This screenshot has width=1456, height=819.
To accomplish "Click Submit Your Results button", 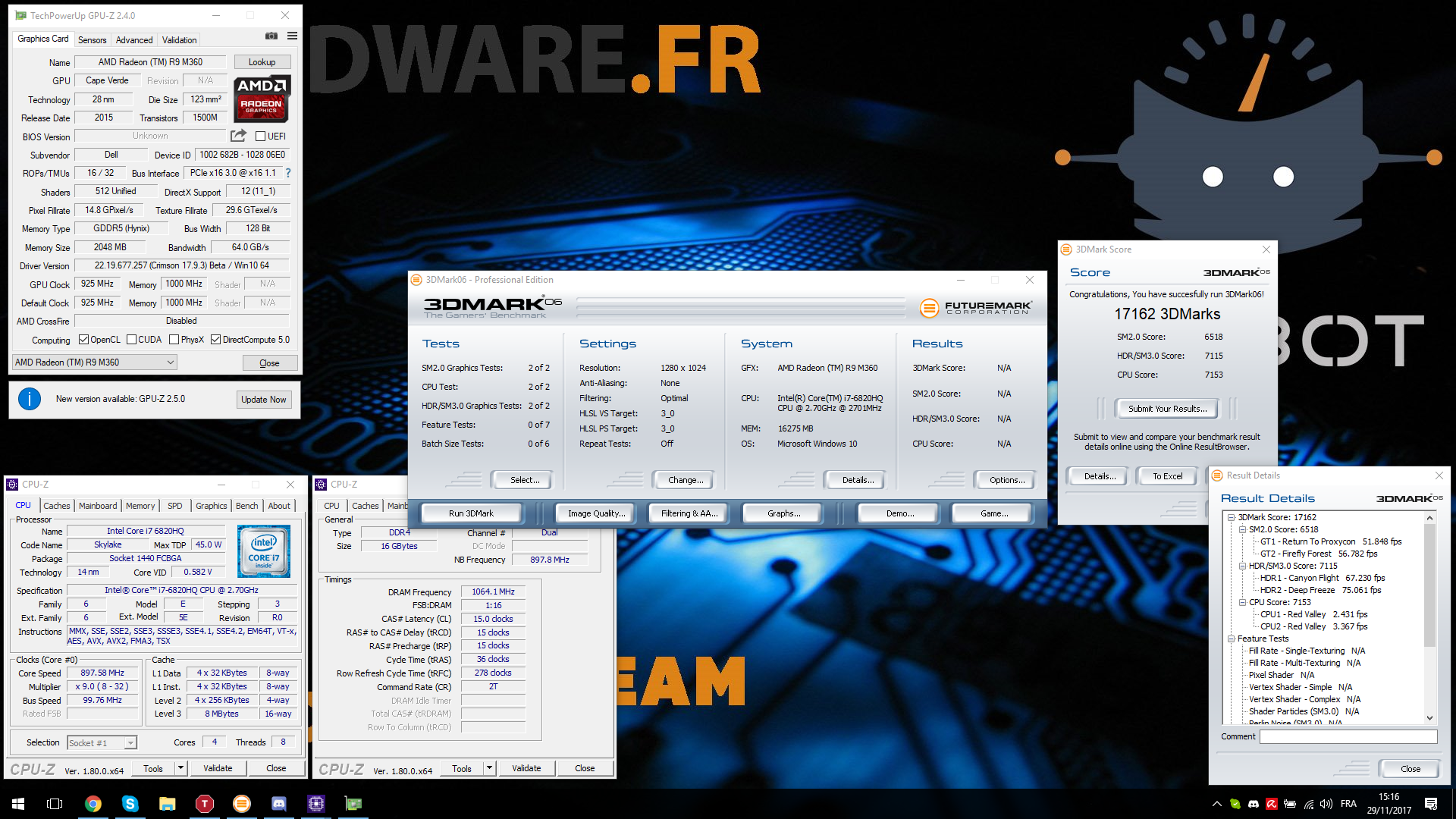I will coord(1166,409).
